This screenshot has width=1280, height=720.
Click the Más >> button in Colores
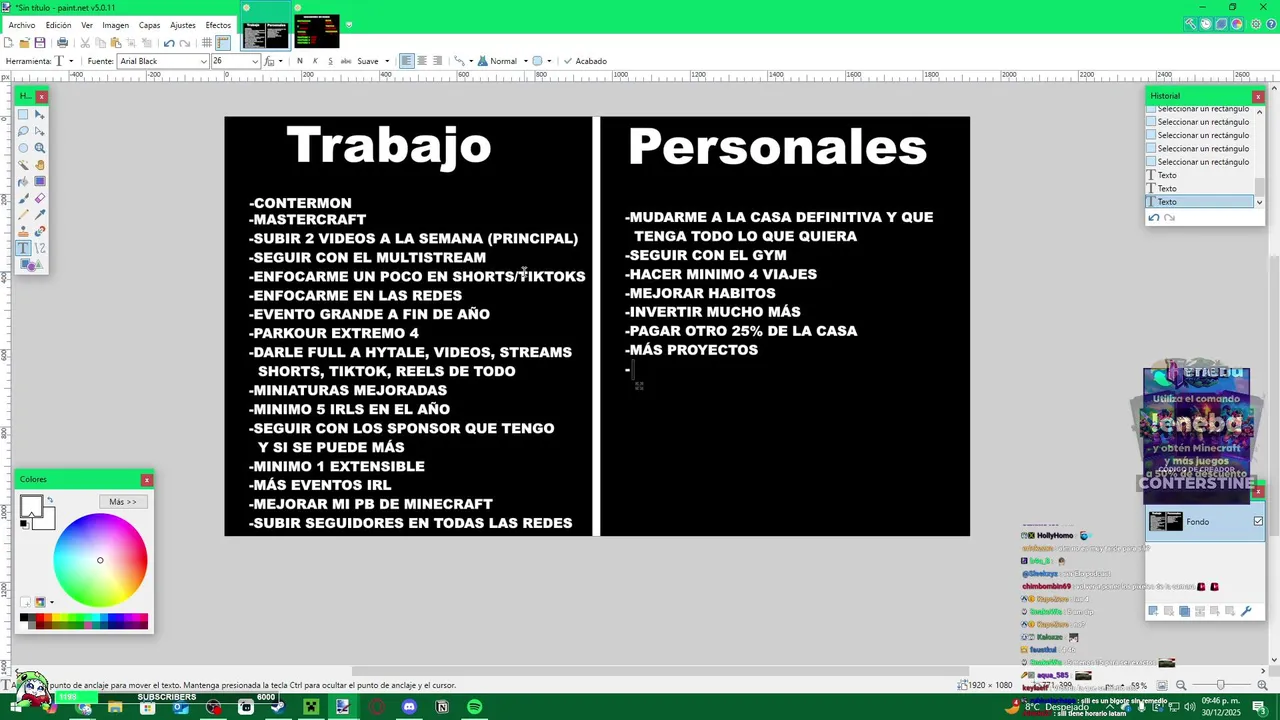[x=123, y=502]
